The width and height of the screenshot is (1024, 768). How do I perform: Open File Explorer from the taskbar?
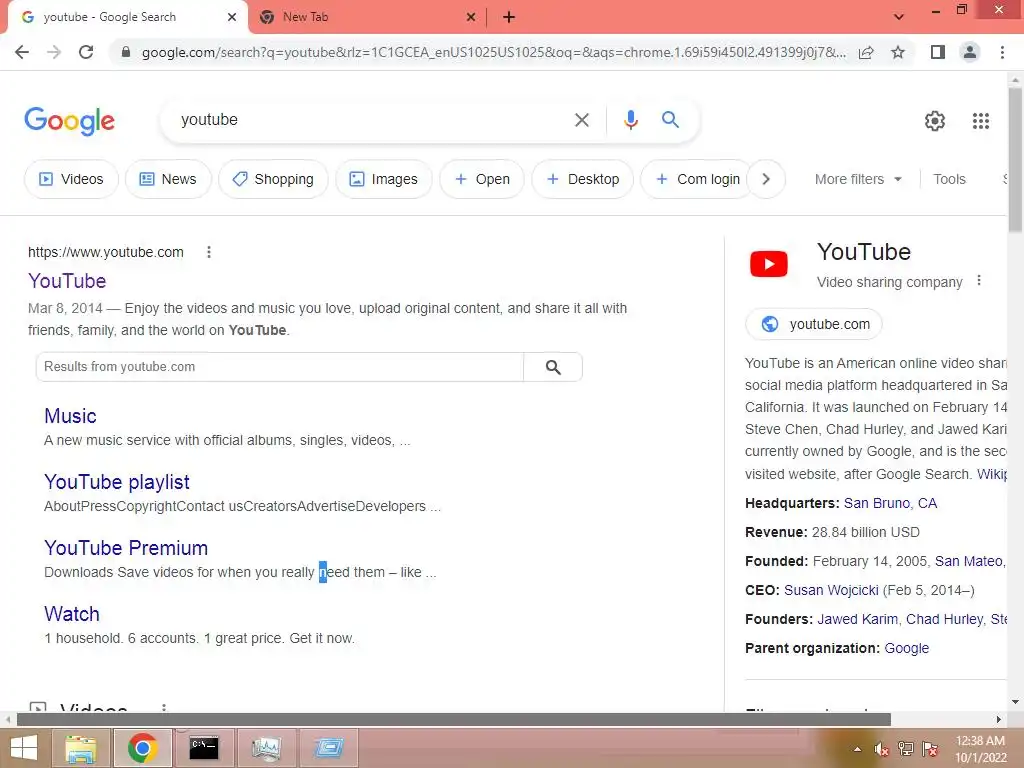coord(81,748)
